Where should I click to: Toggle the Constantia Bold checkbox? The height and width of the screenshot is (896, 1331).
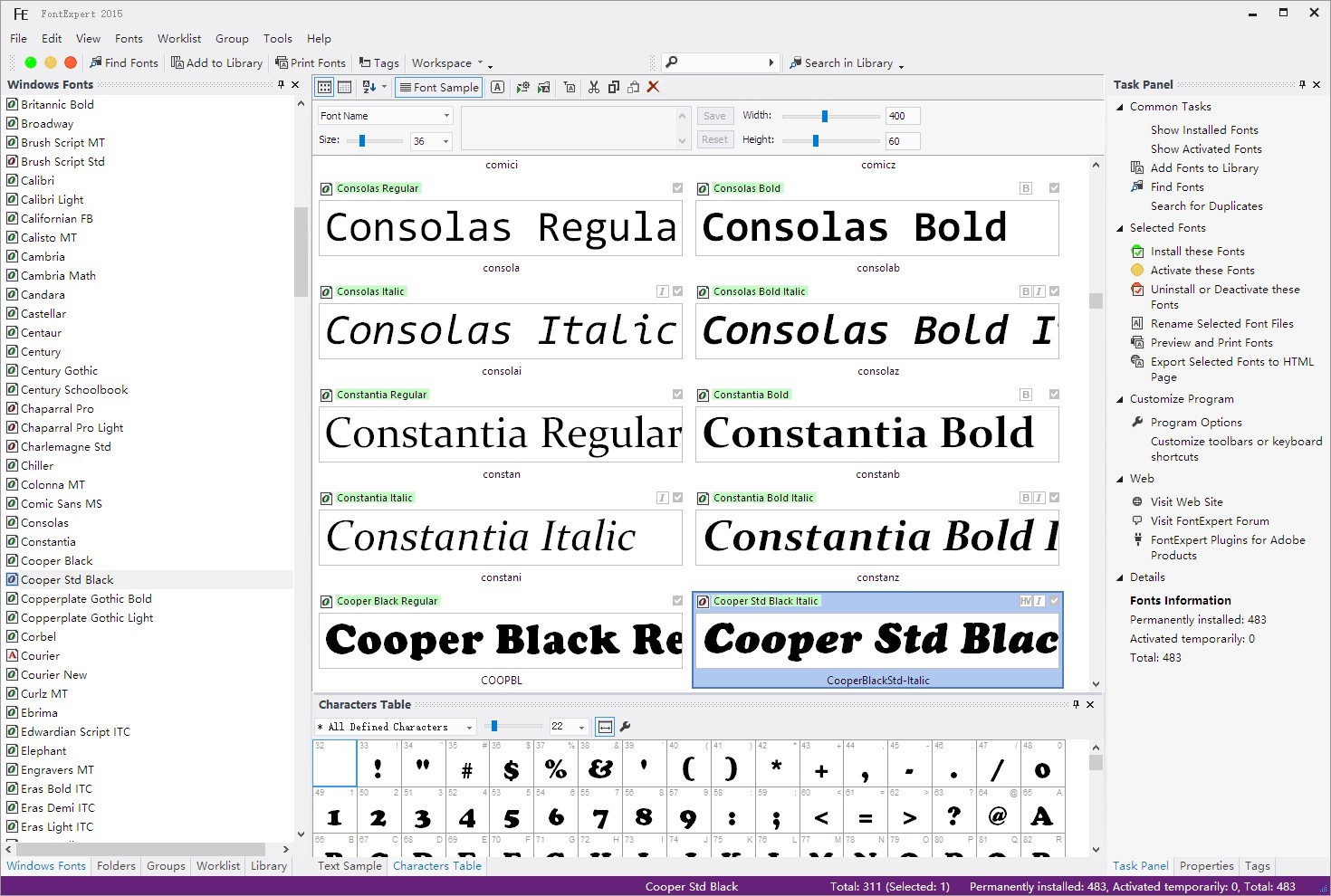pos(1054,395)
